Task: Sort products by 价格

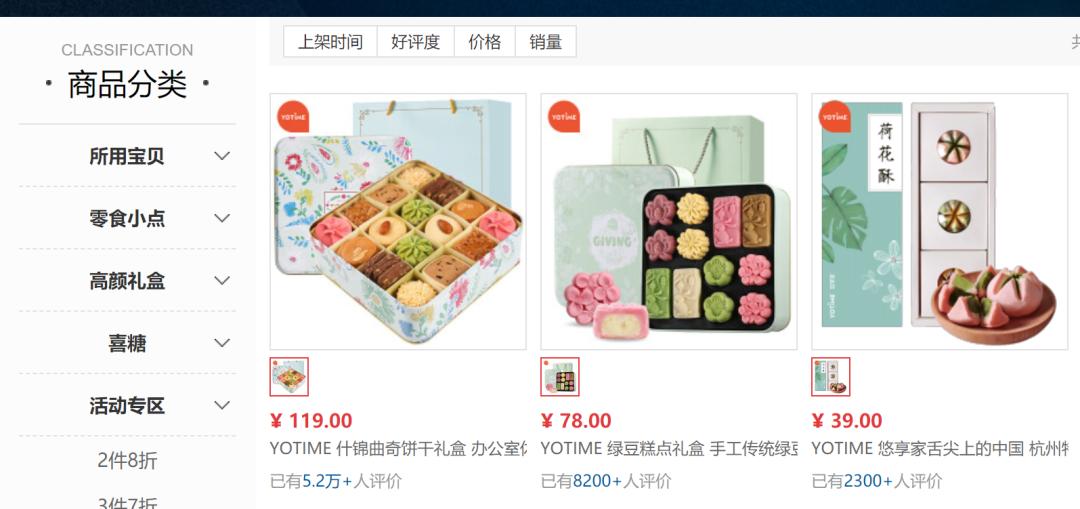Action: click(x=485, y=42)
